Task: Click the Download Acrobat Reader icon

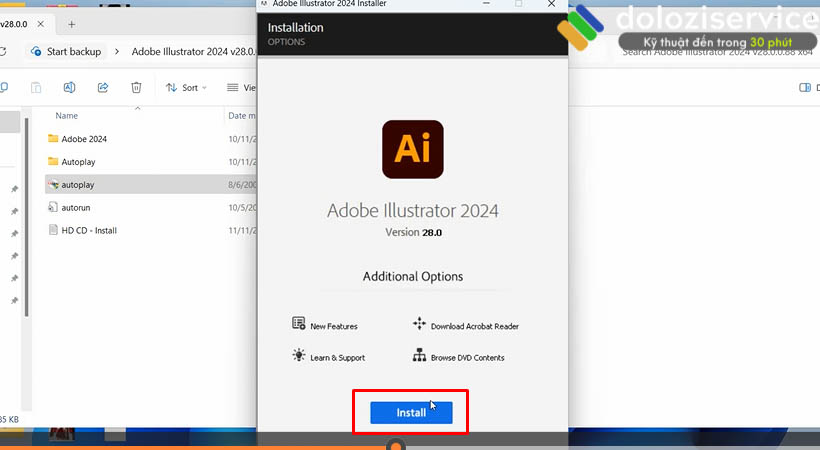Action: click(x=419, y=324)
